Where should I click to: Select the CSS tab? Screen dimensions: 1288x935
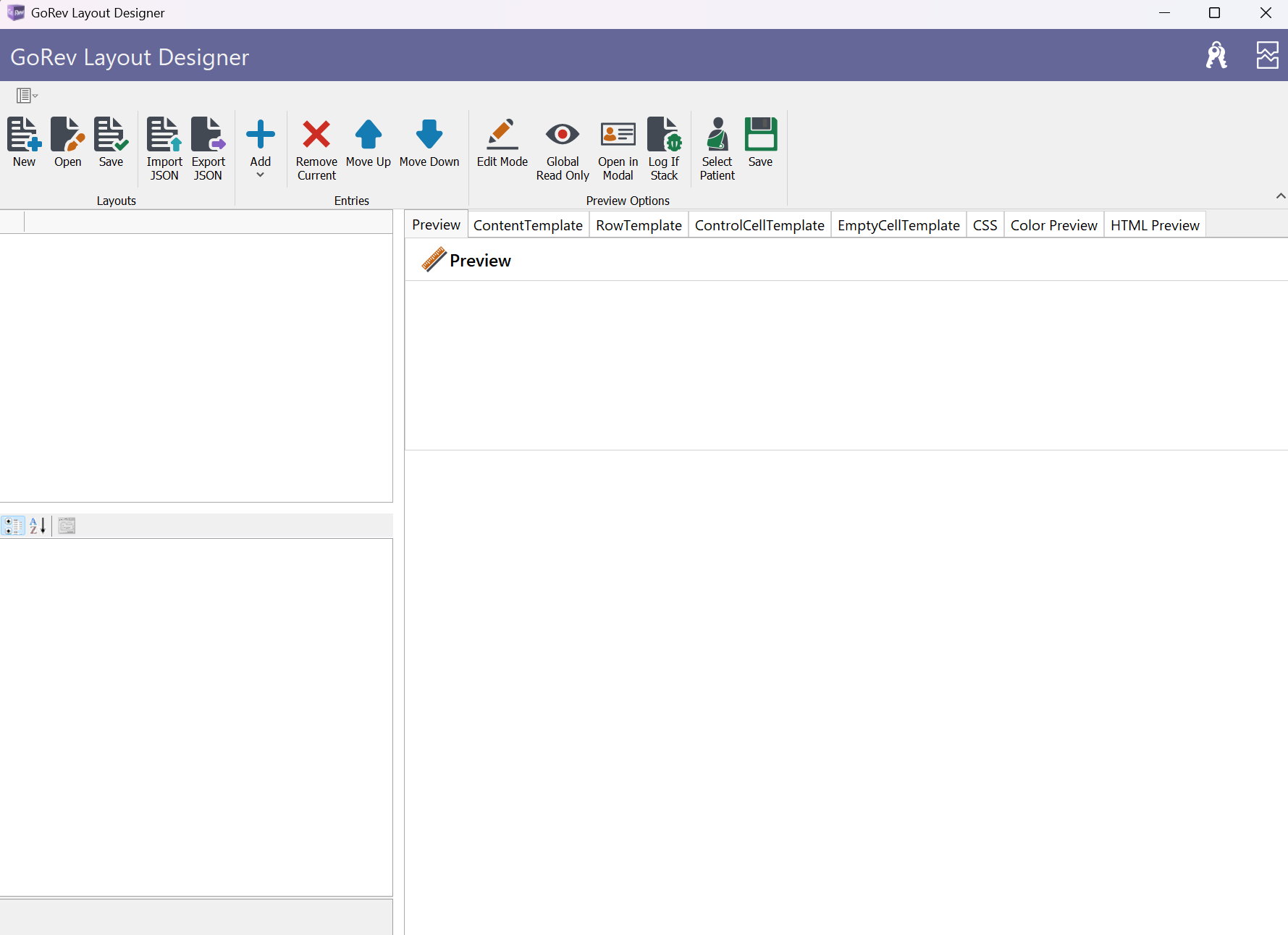click(985, 225)
